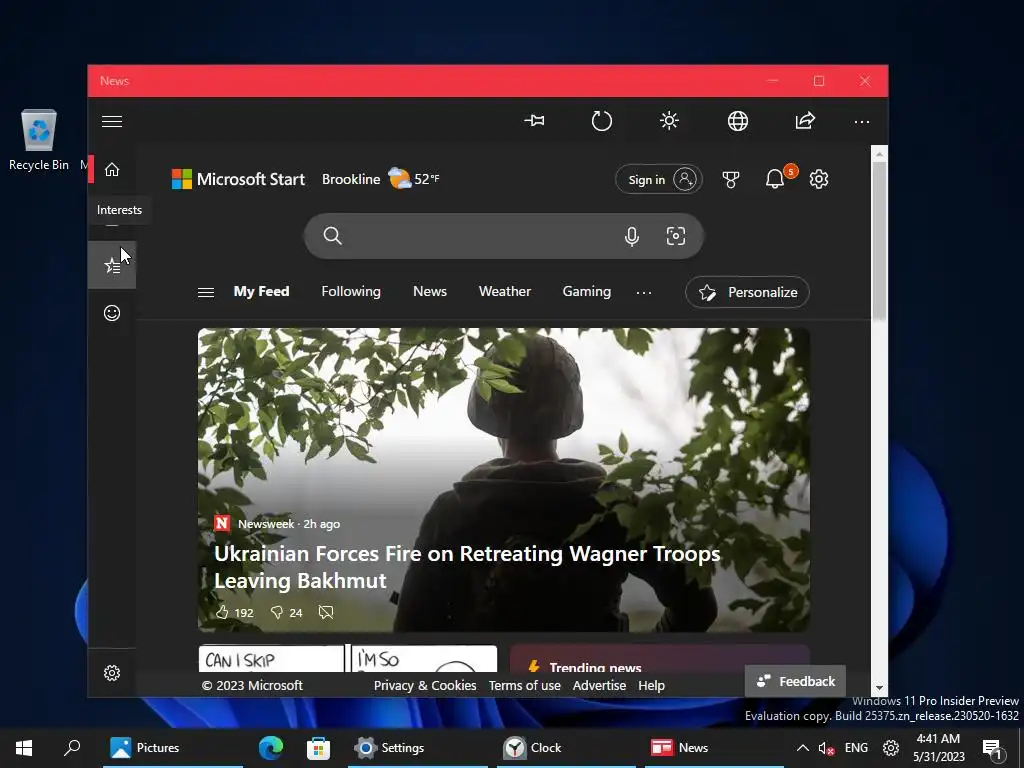Screen dimensions: 1024x768
Task: Open the Advertise footer link
Action: (600, 686)
